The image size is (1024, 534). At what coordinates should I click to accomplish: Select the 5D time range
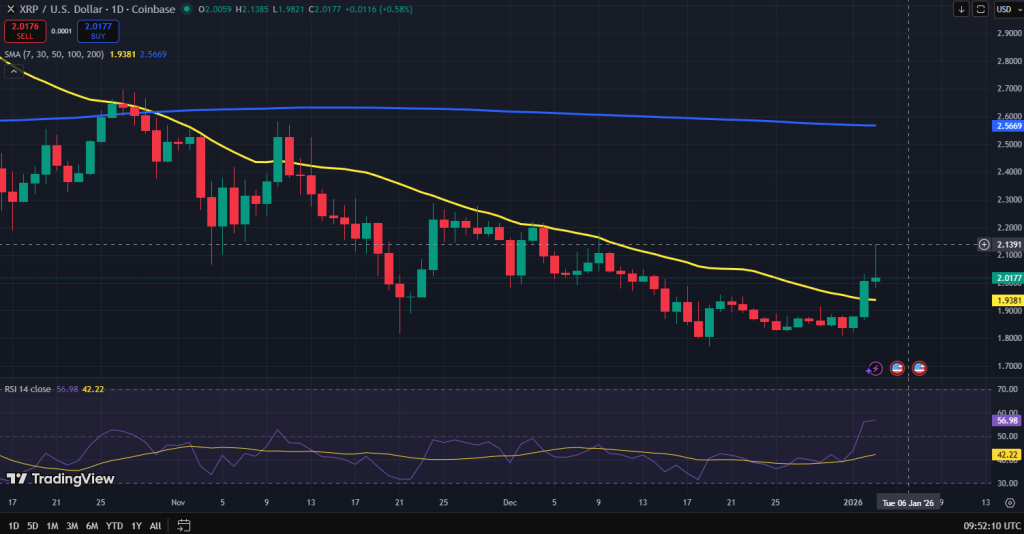tap(33, 526)
